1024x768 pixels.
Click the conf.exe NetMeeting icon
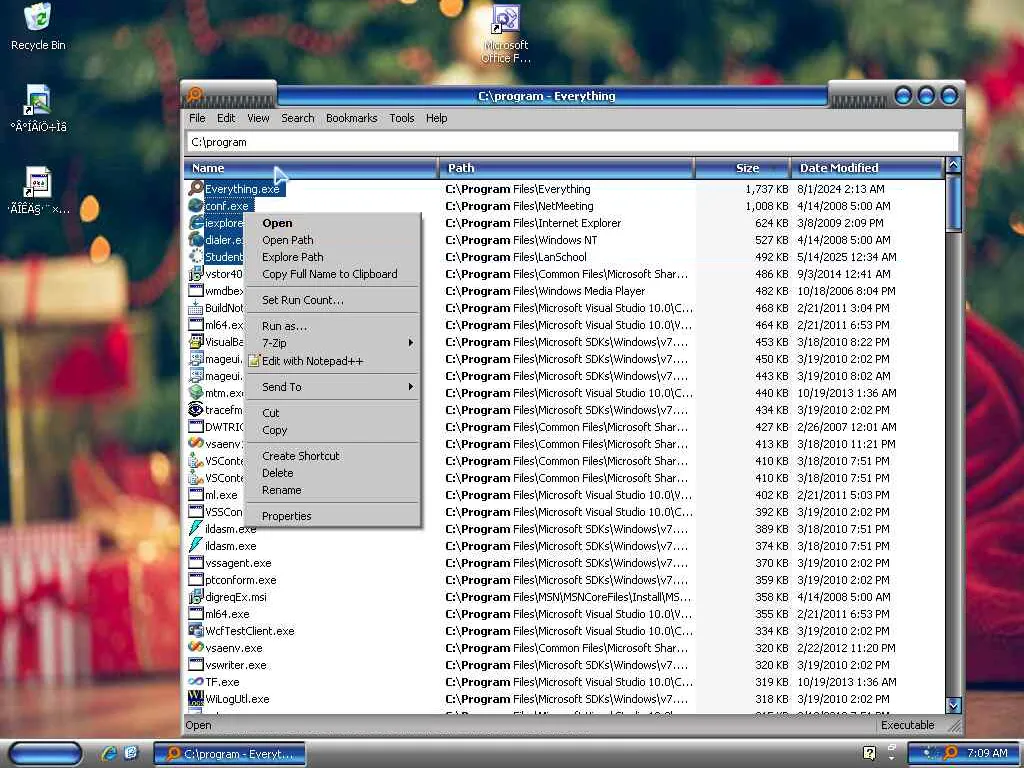[x=196, y=206]
